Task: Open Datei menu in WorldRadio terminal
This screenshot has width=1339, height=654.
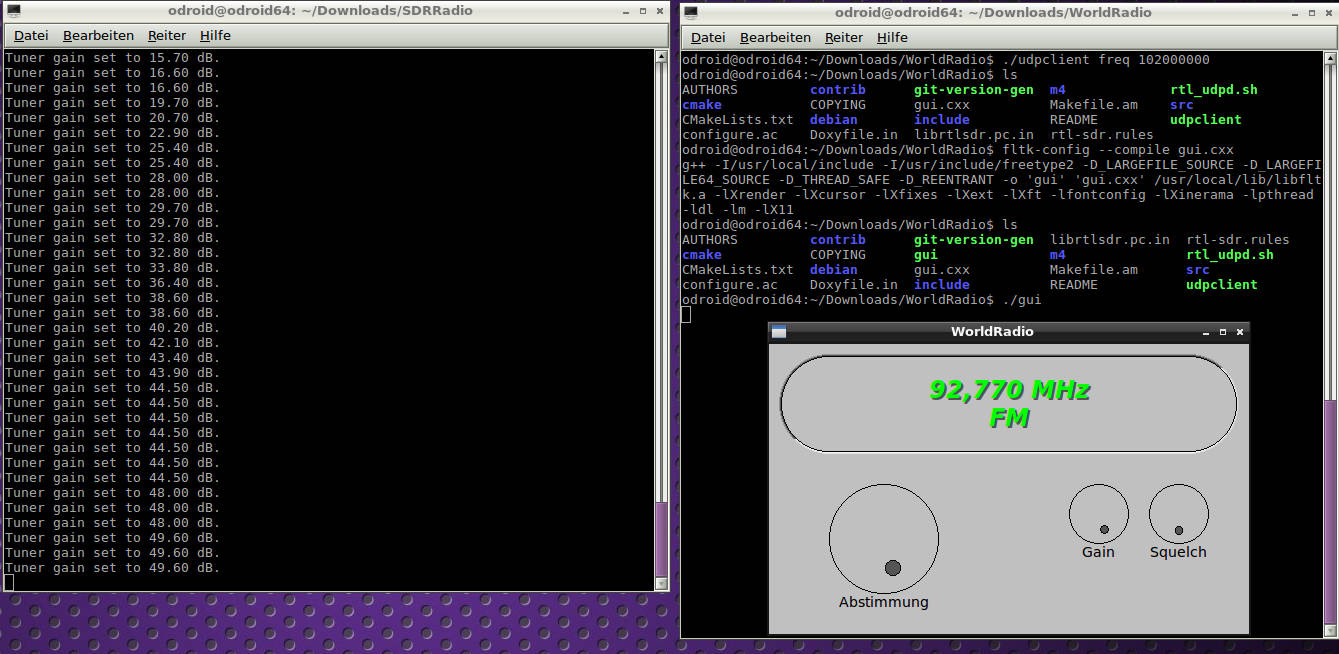Action: (708, 38)
